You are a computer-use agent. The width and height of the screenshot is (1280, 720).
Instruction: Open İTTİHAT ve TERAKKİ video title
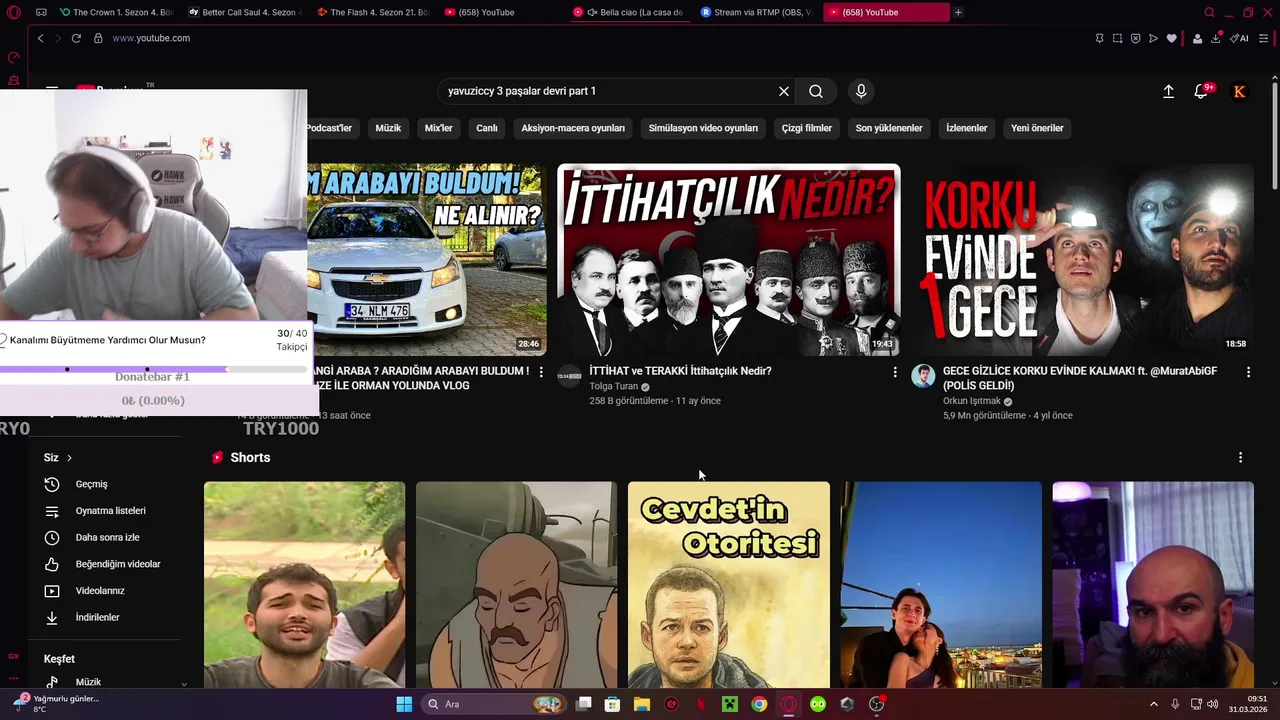point(680,371)
